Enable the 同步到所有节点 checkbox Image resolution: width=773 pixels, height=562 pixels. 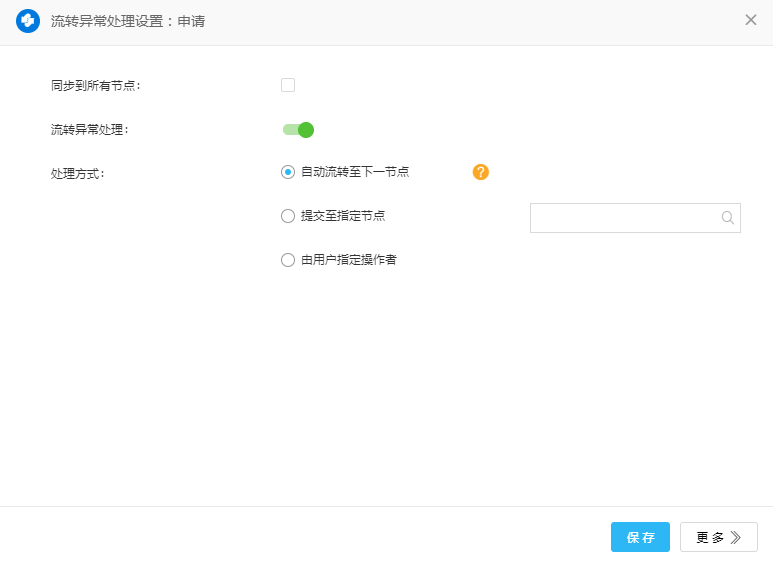[288, 85]
